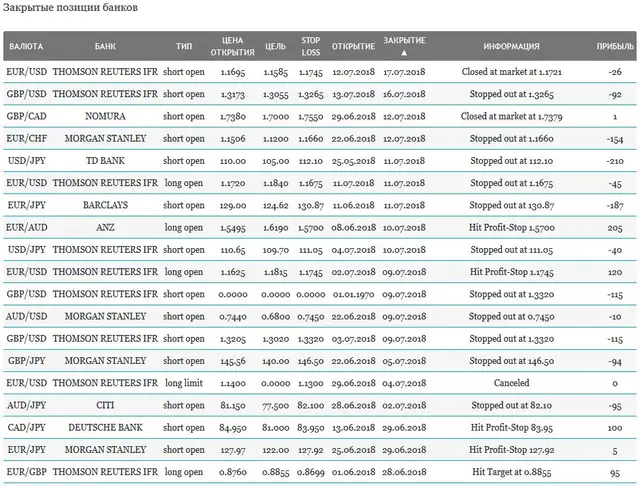Click the profit value -187
Image resolution: width=640 pixels, height=486 pixels.
click(615, 205)
